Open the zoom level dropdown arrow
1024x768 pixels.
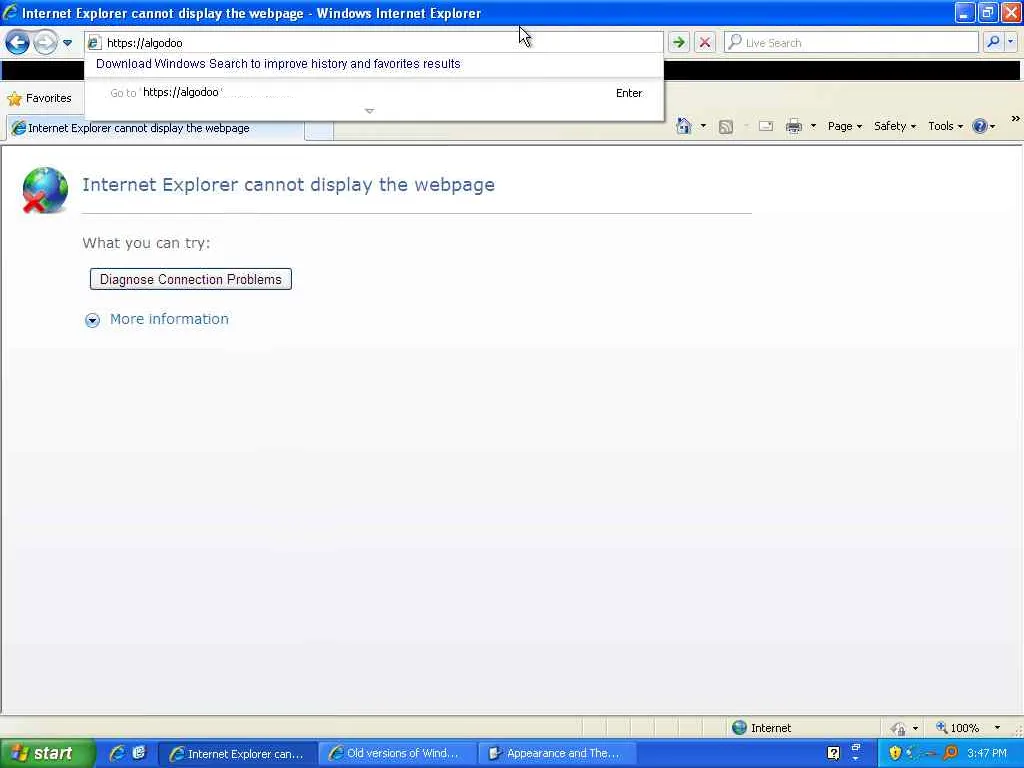(997, 728)
